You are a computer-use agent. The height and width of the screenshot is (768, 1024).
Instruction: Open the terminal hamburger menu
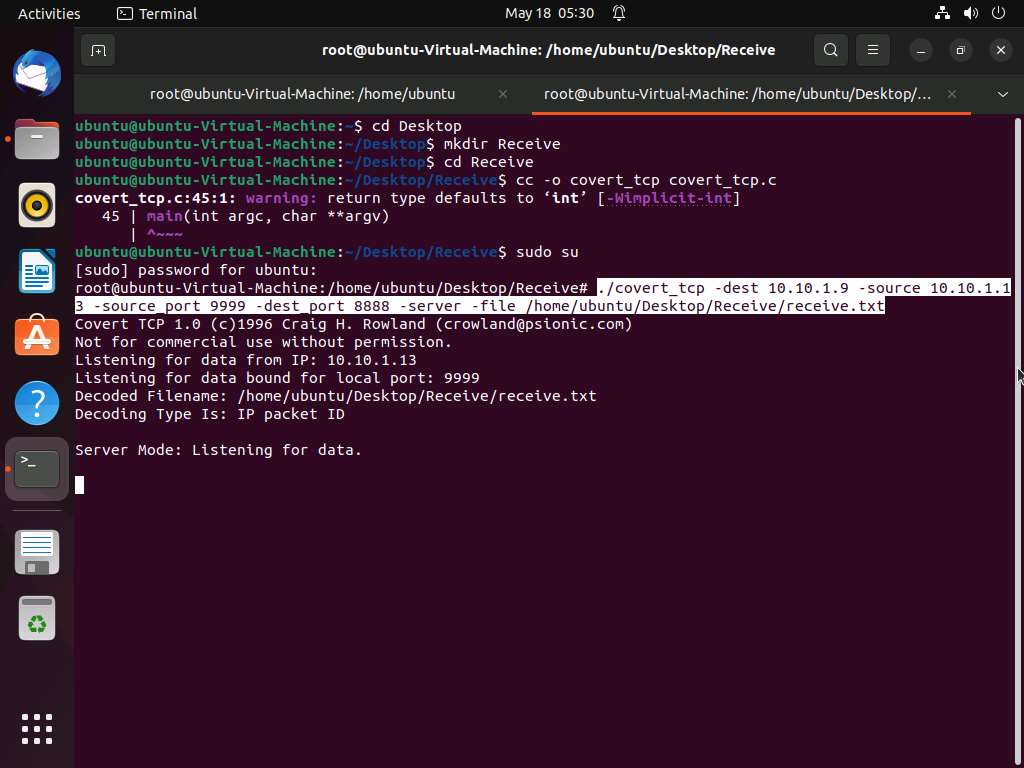point(873,50)
